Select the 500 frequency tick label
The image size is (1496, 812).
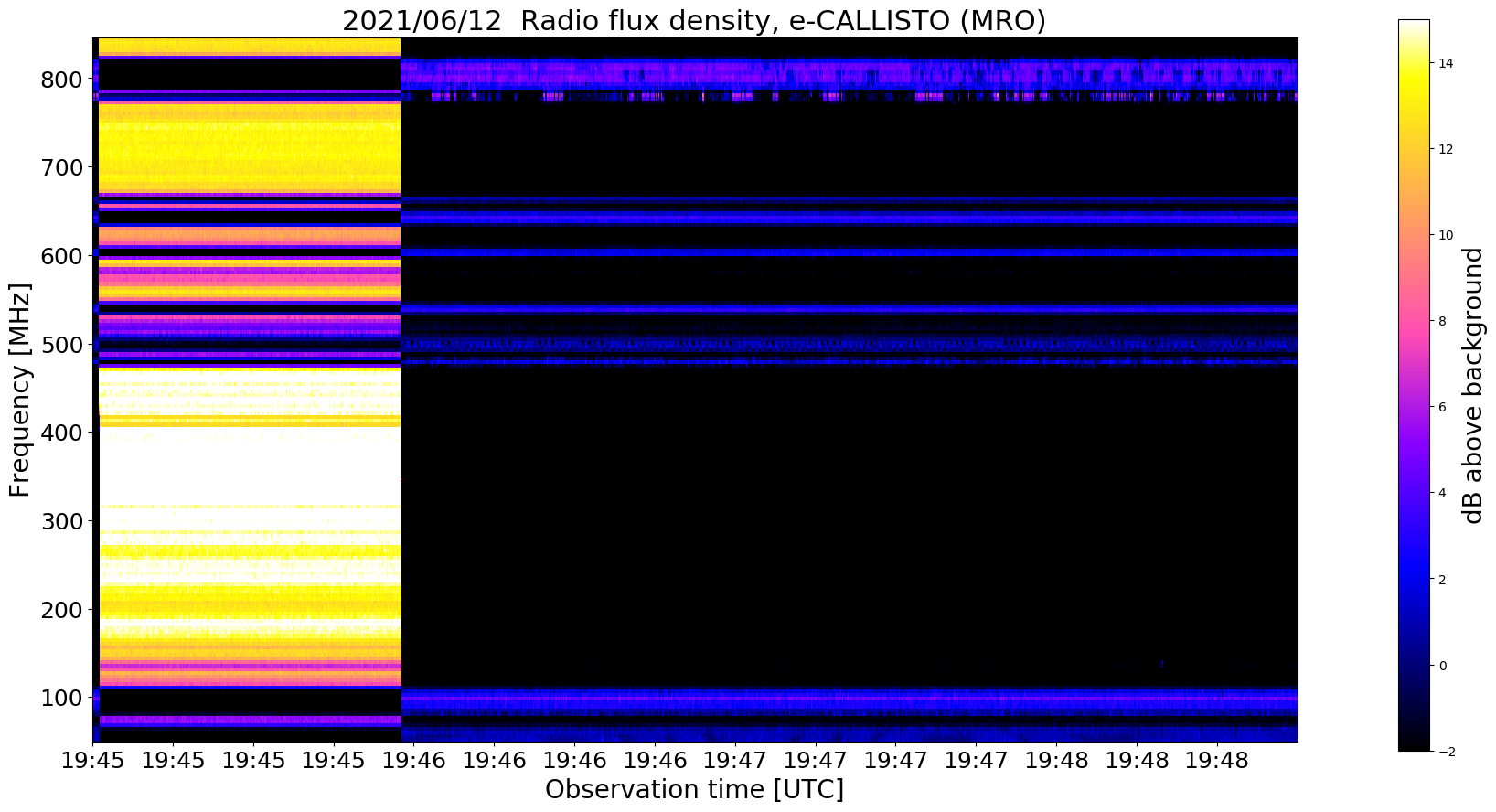[62, 345]
